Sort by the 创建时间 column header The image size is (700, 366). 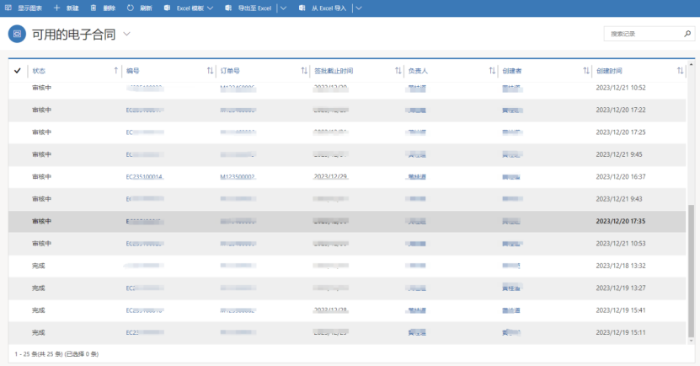coord(609,71)
